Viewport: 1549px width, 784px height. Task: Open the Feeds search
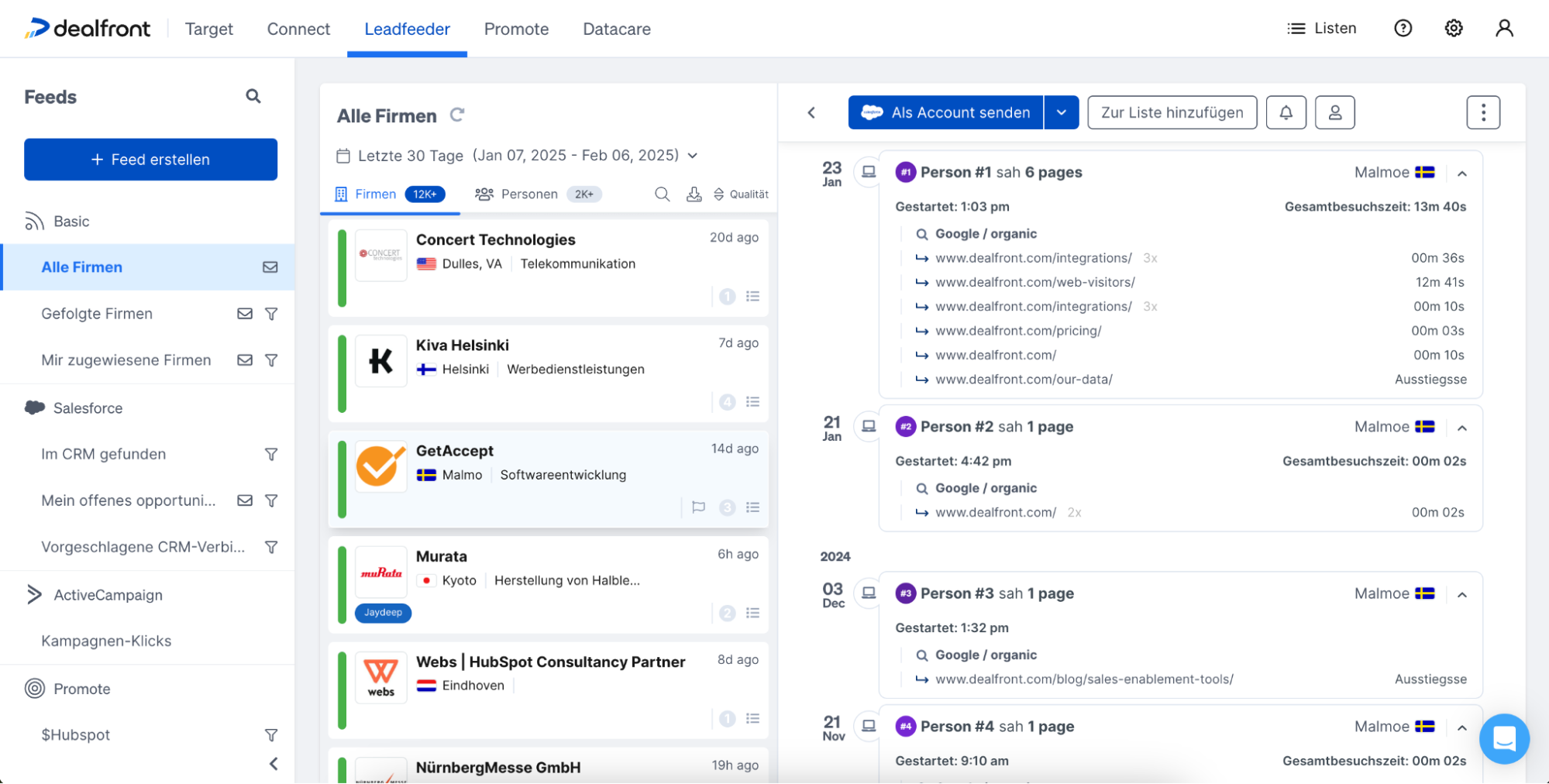[x=253, y=96]
